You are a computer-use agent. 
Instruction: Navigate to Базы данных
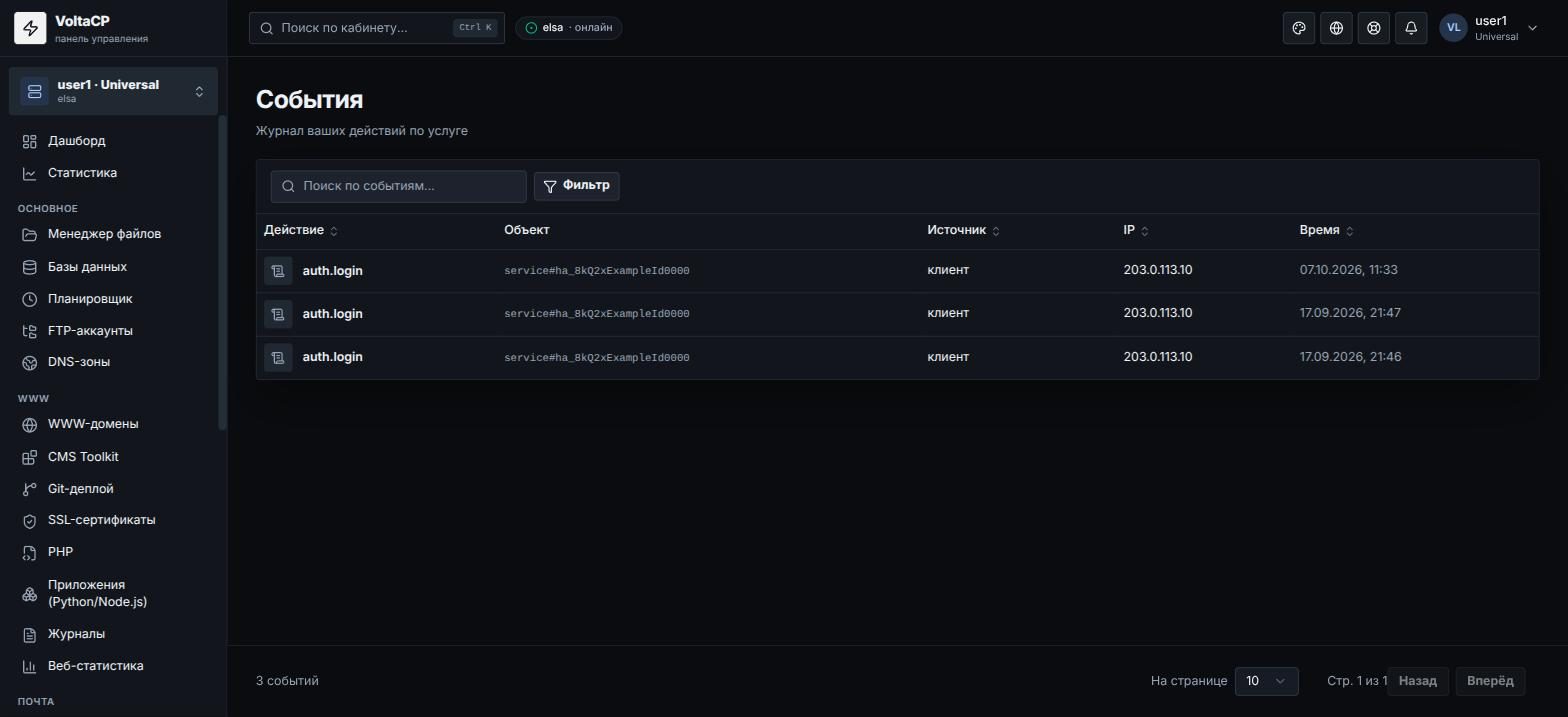(x=113, y=267)
